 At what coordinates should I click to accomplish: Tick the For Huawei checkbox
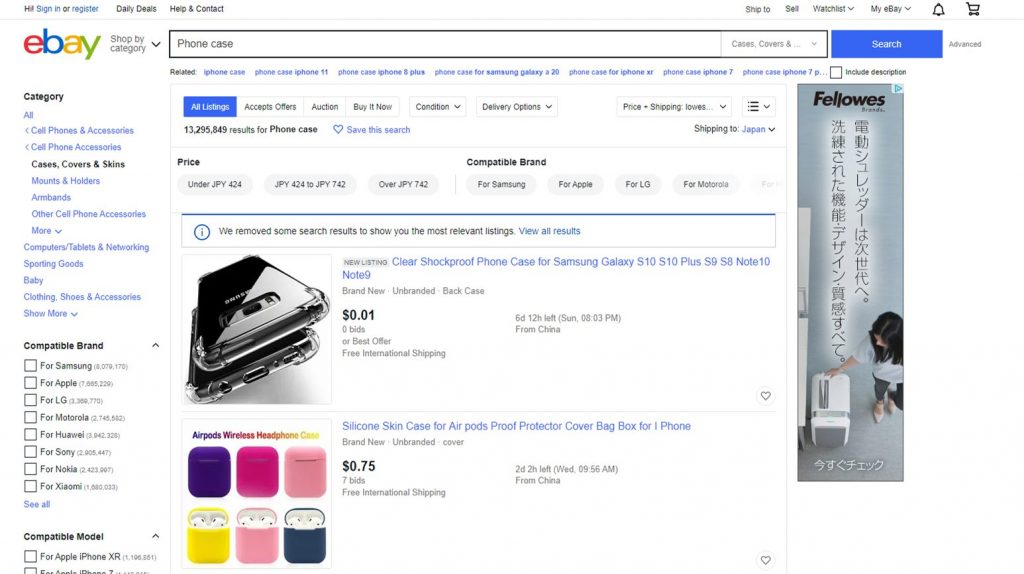[30, 434]
